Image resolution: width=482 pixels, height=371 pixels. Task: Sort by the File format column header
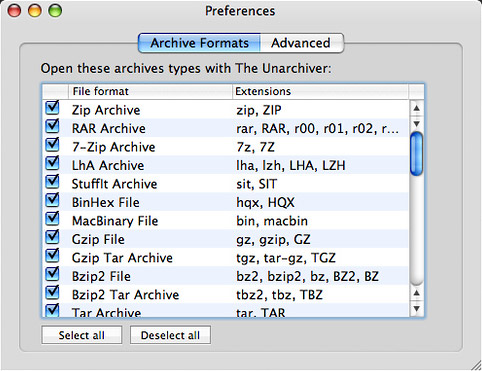click(x=150, y=91)
